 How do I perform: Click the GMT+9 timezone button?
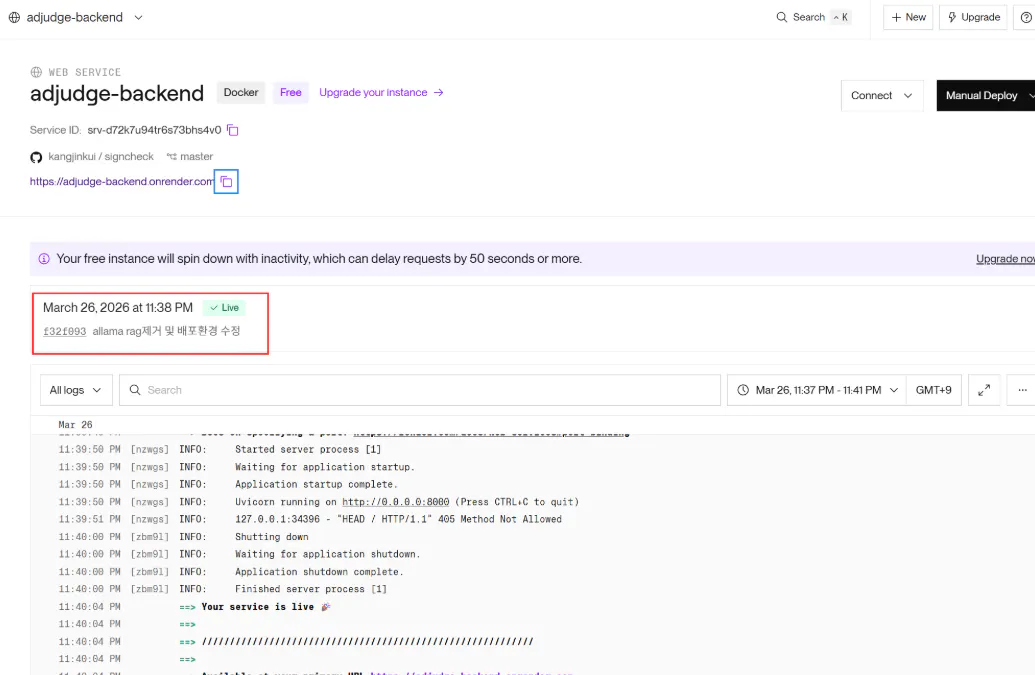[x=933, y=390]
